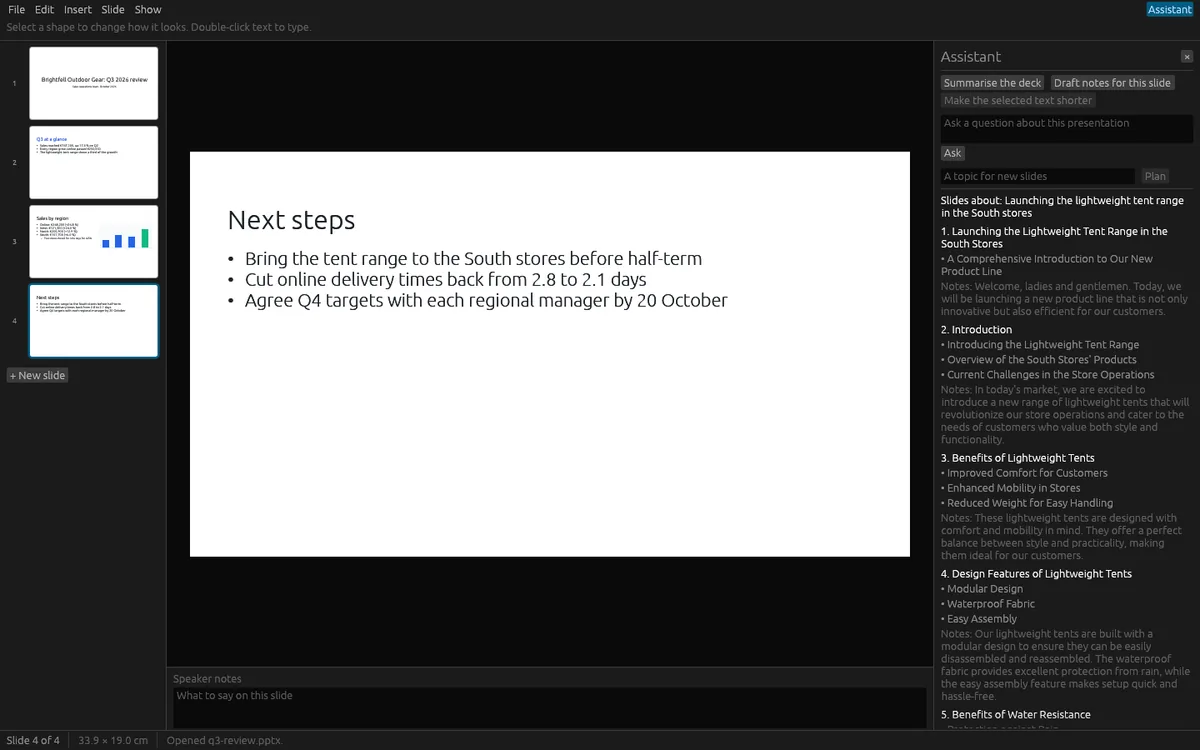Image resolution: width=1200 pixels, height=750 pixels.
Task: Click the 33.9 × 19.0 cm size status
Action: [113, 740]
